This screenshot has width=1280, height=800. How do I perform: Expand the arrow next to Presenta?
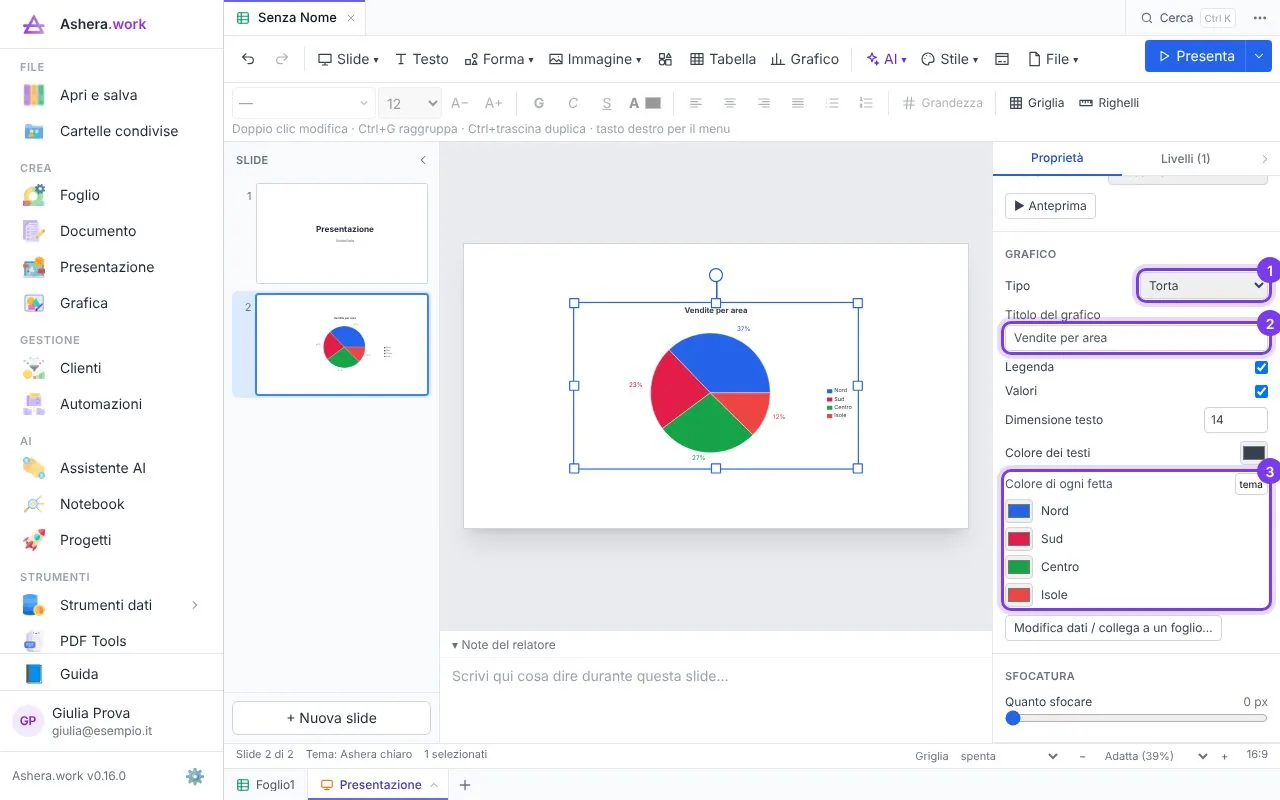(1257, 56)
